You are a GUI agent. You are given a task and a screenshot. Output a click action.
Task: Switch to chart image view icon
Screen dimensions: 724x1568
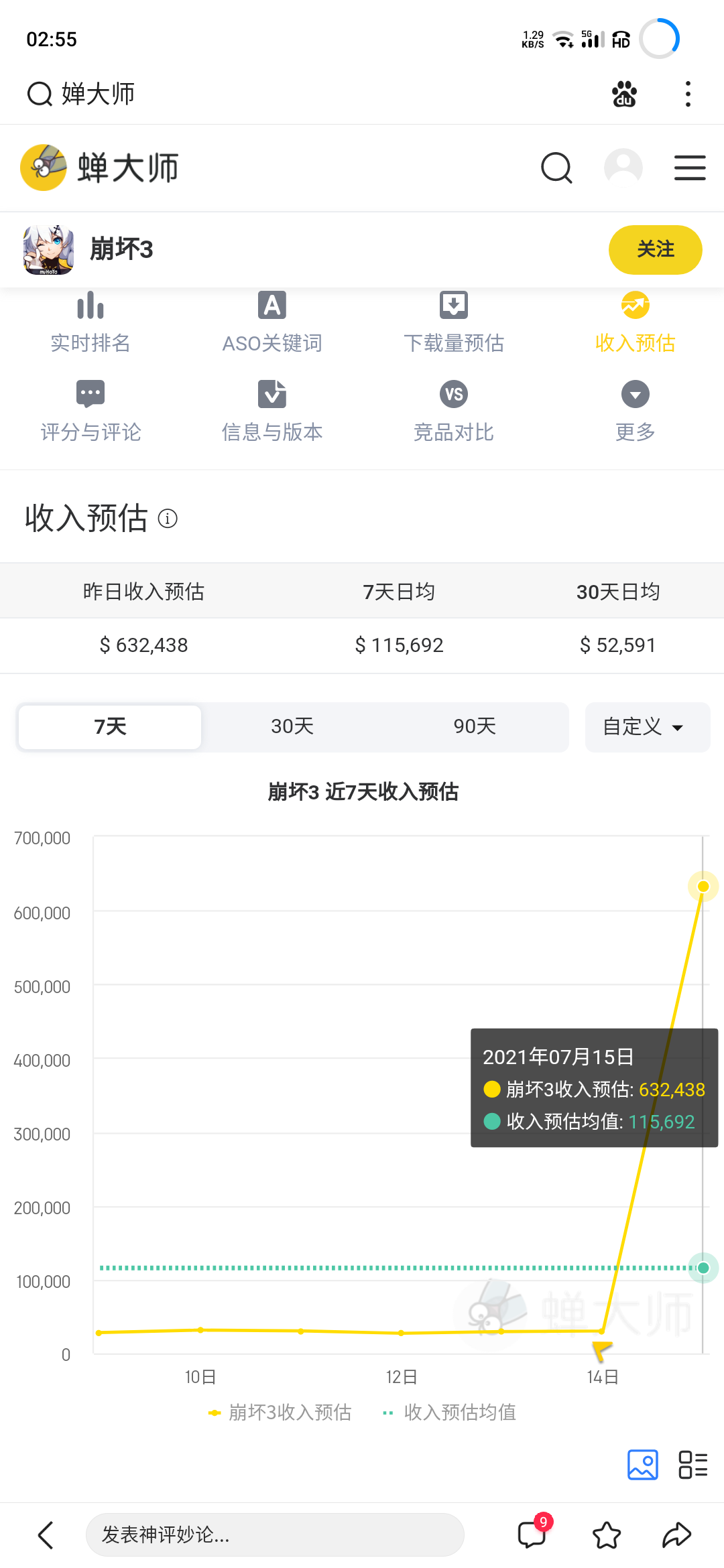tap(643, 1465)
